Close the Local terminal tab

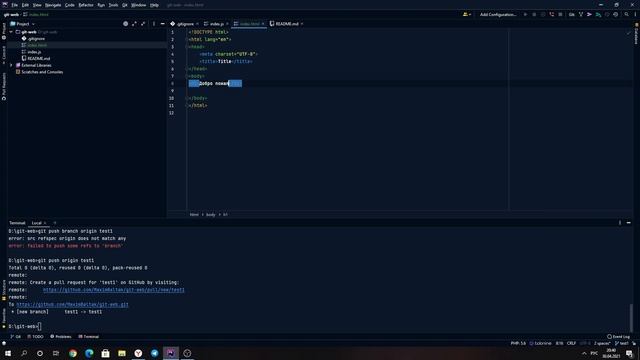[45, 223]
